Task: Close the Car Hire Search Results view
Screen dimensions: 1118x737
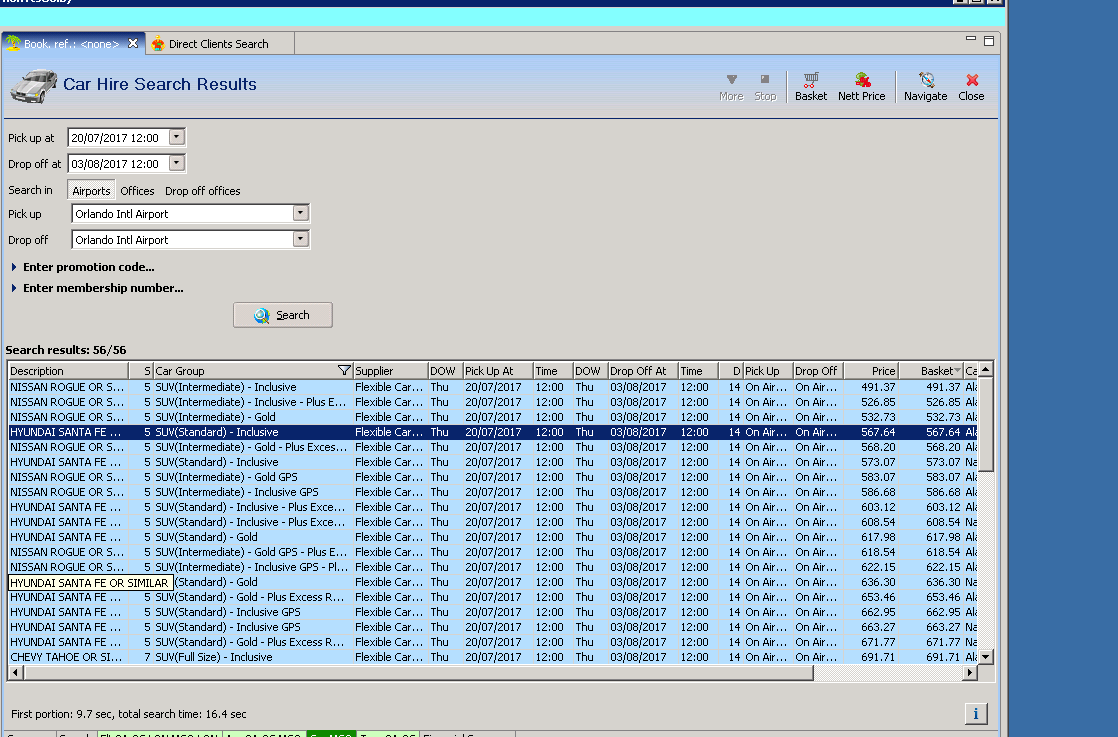Action: [x=971, y=86]
